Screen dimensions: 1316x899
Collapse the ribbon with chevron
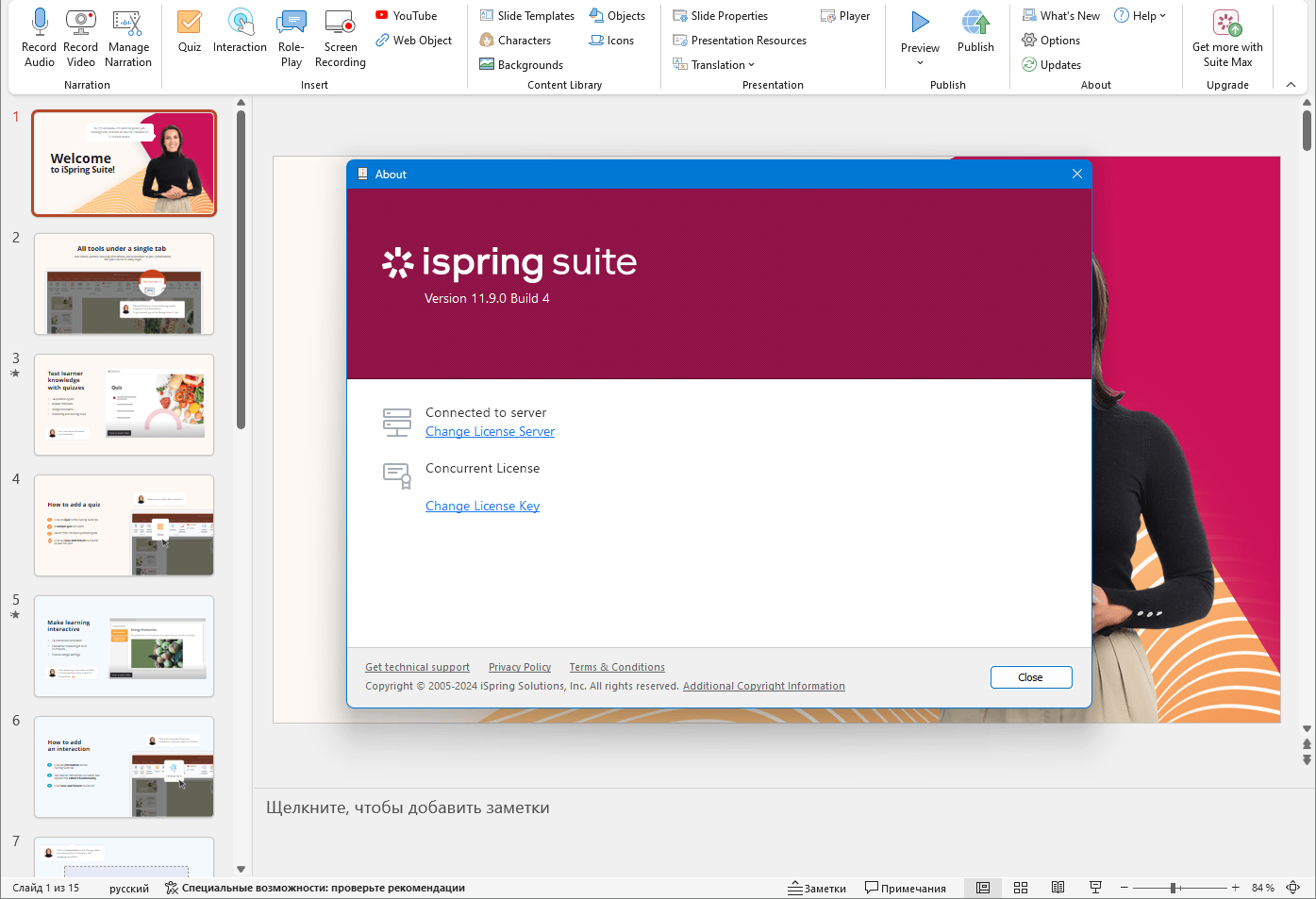coord(1291,85)
